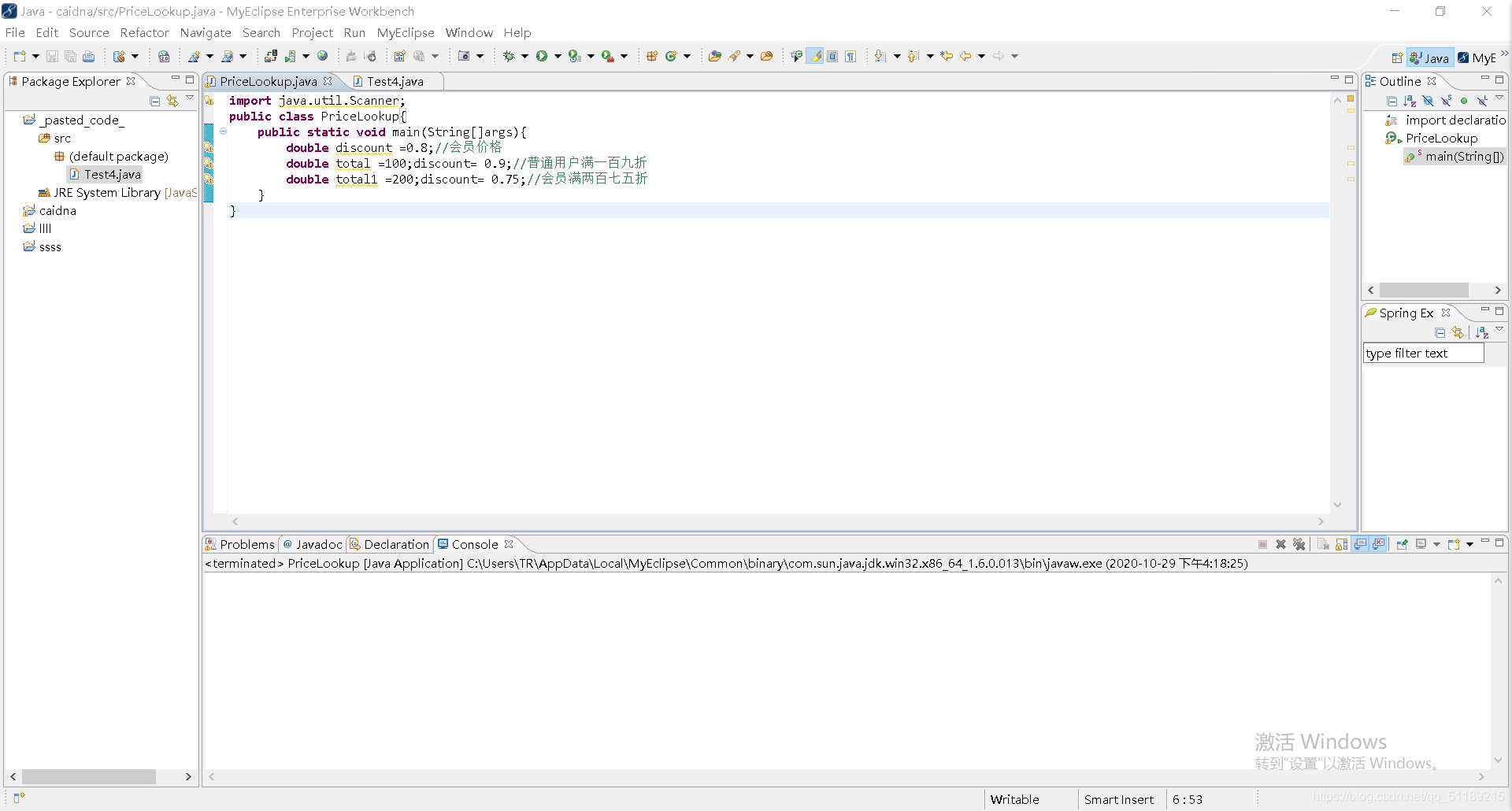
Task: Open the New file dropdown arrow
Action: (35, 56)
